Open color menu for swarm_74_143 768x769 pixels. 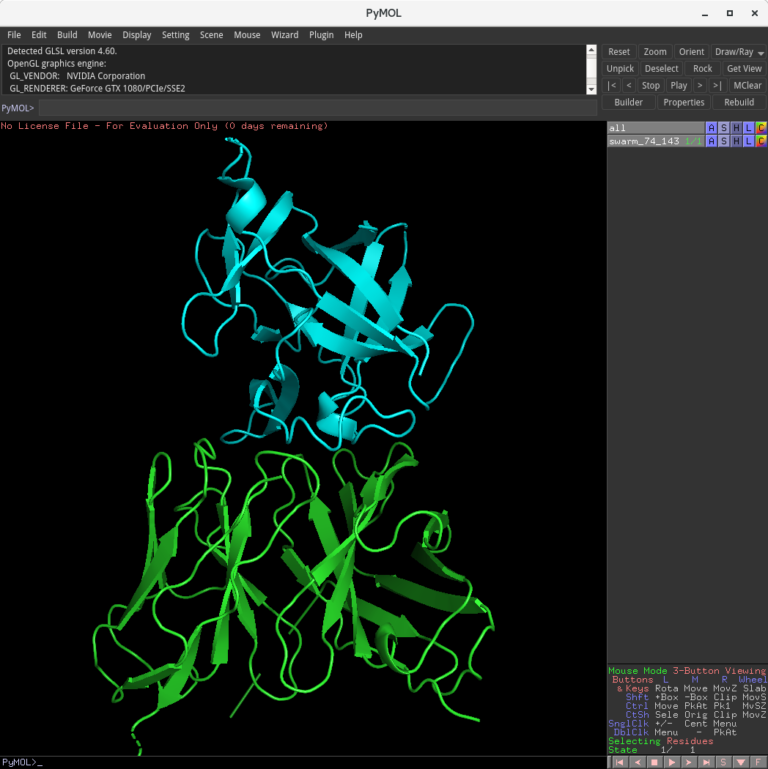click(761, 142)
